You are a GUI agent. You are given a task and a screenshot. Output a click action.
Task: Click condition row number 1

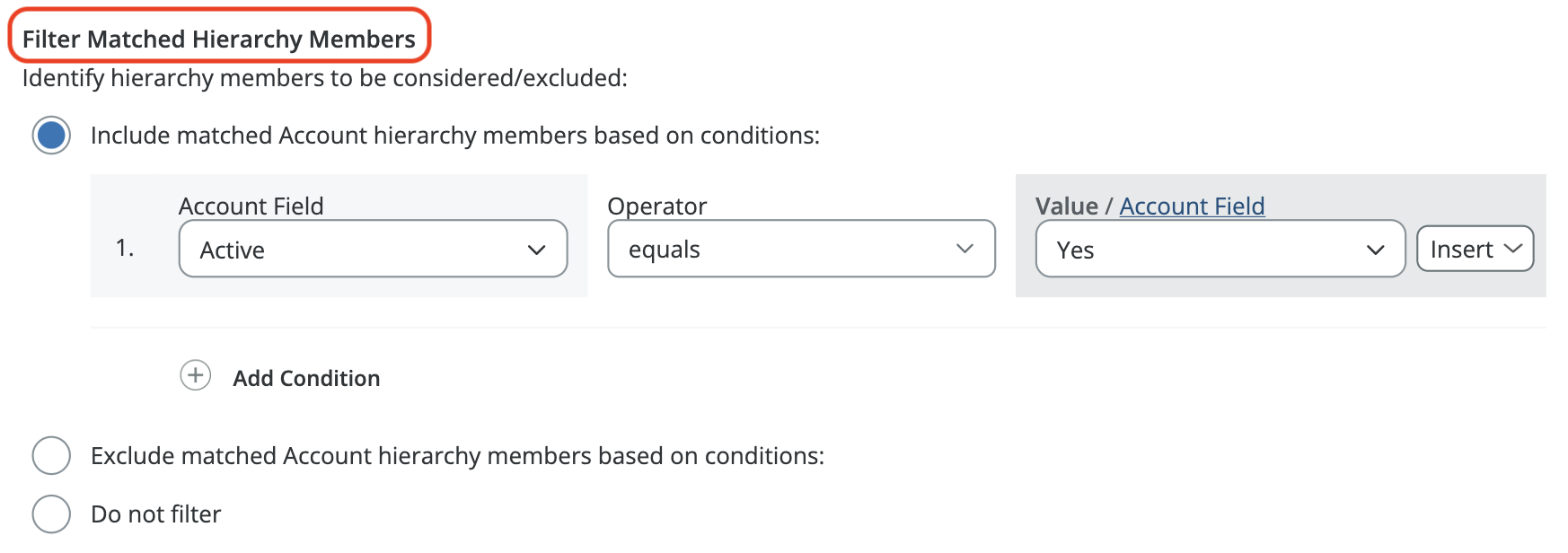(125, 248)
